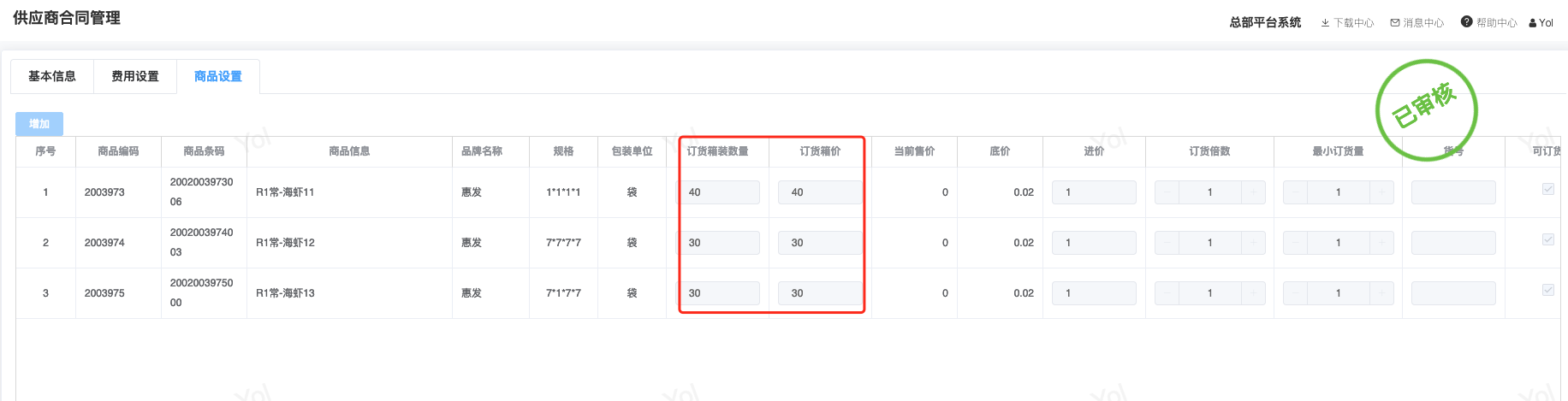Click row 1 订货箱装数量 input field

[x=720, y=192]
